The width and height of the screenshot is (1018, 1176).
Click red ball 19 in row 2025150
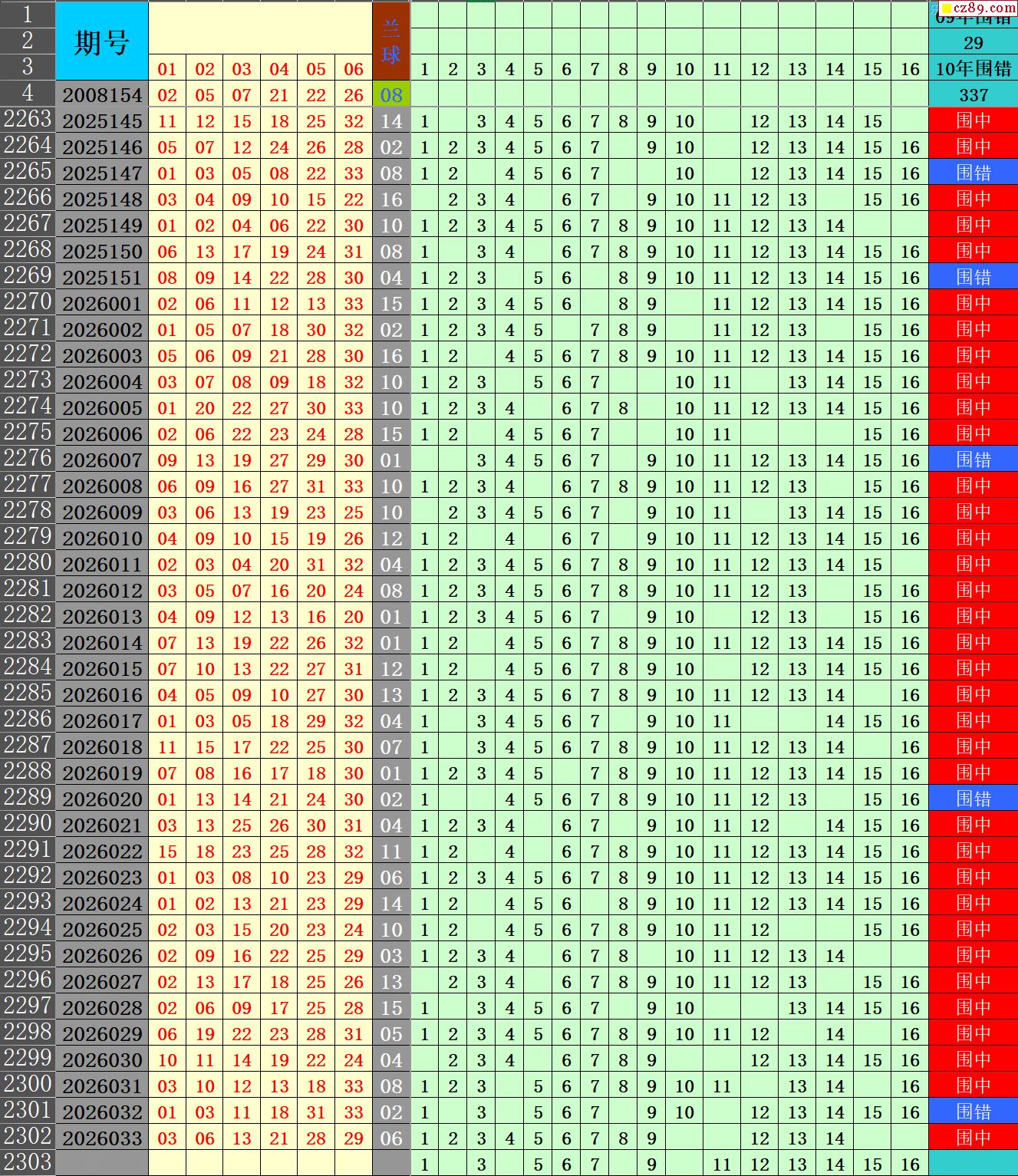[x=279, y=251]
